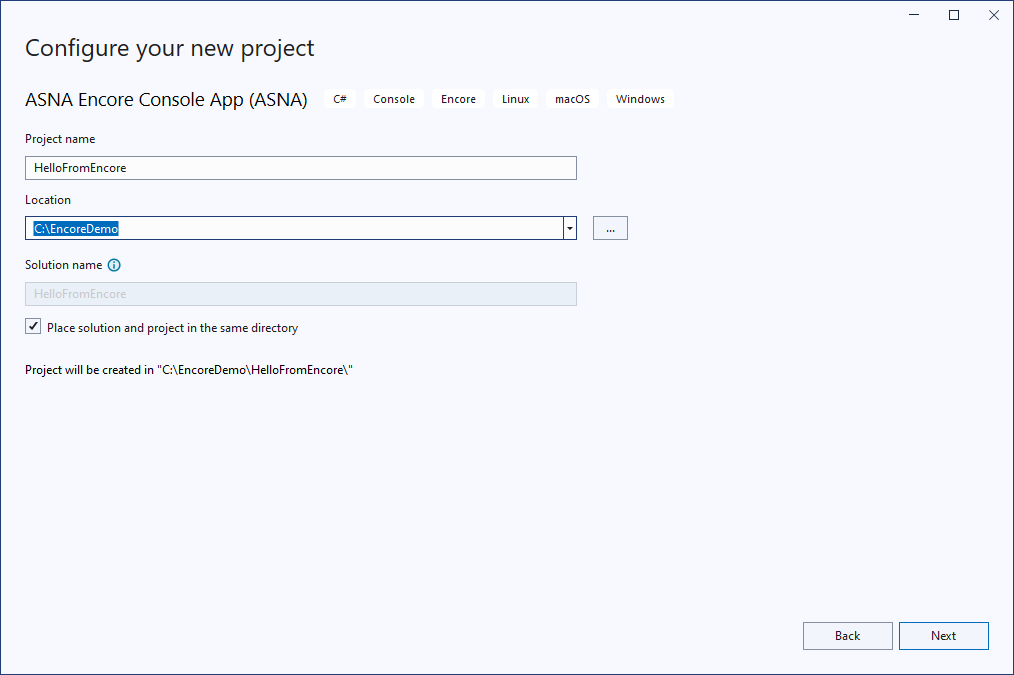Click the Windows tag

(x=640, y=99)
